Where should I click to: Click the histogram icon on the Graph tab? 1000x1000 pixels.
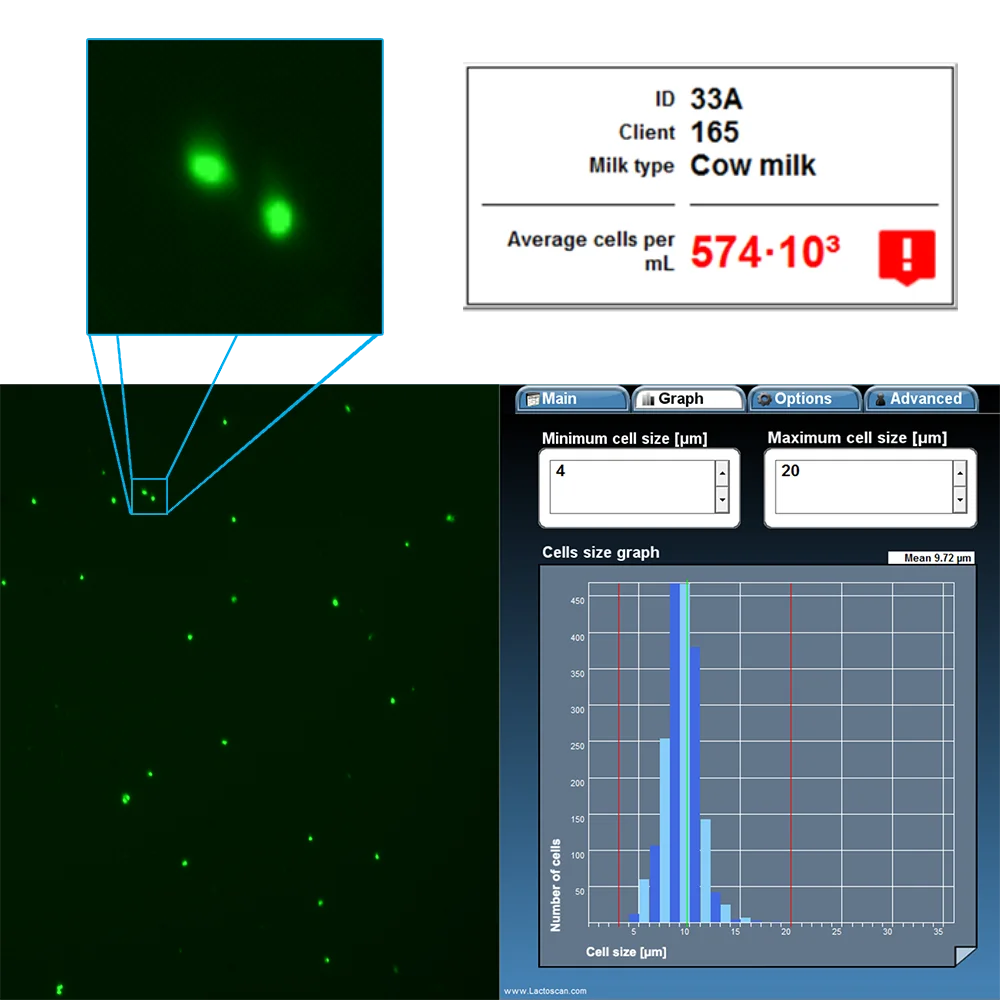click(648, 398)
